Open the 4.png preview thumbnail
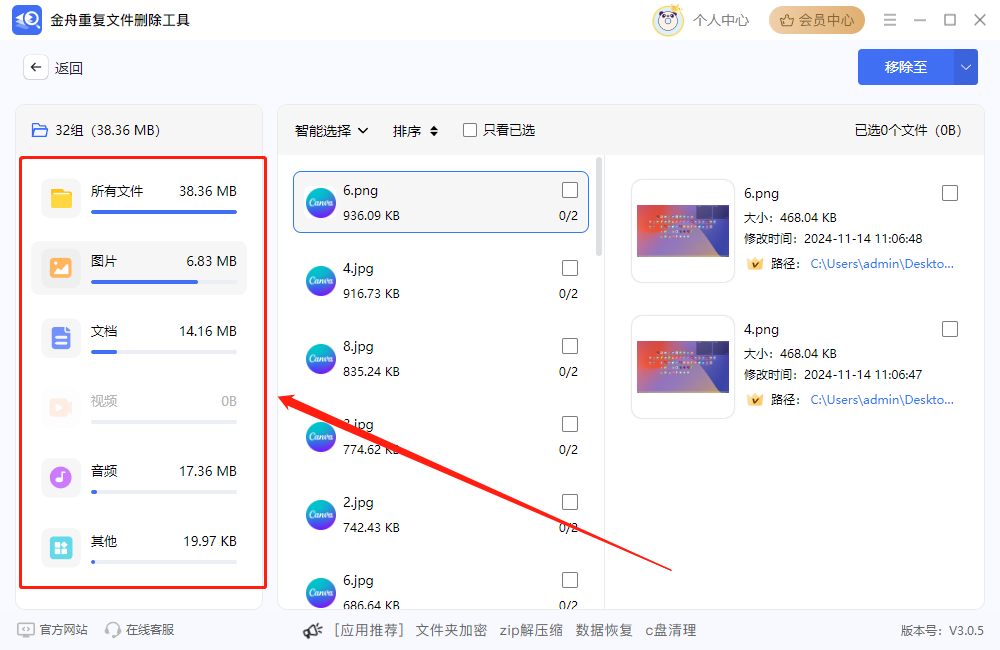The height and width of the screenshot is (650, 1000). (682, 367)
